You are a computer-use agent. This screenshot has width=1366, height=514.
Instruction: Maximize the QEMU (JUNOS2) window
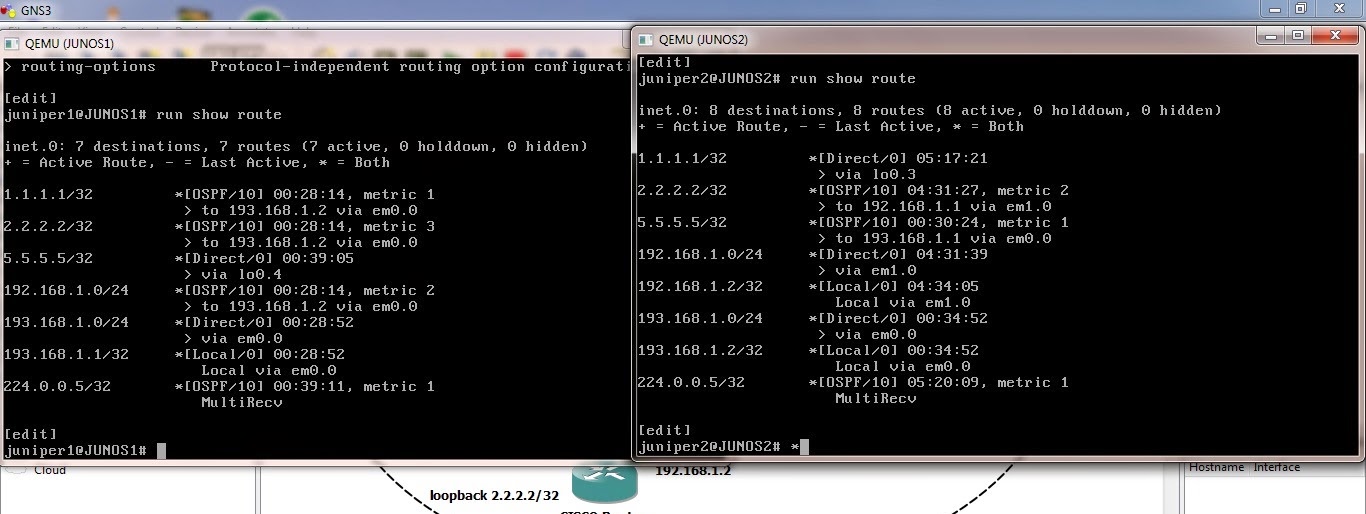[x=1298, y=35]
